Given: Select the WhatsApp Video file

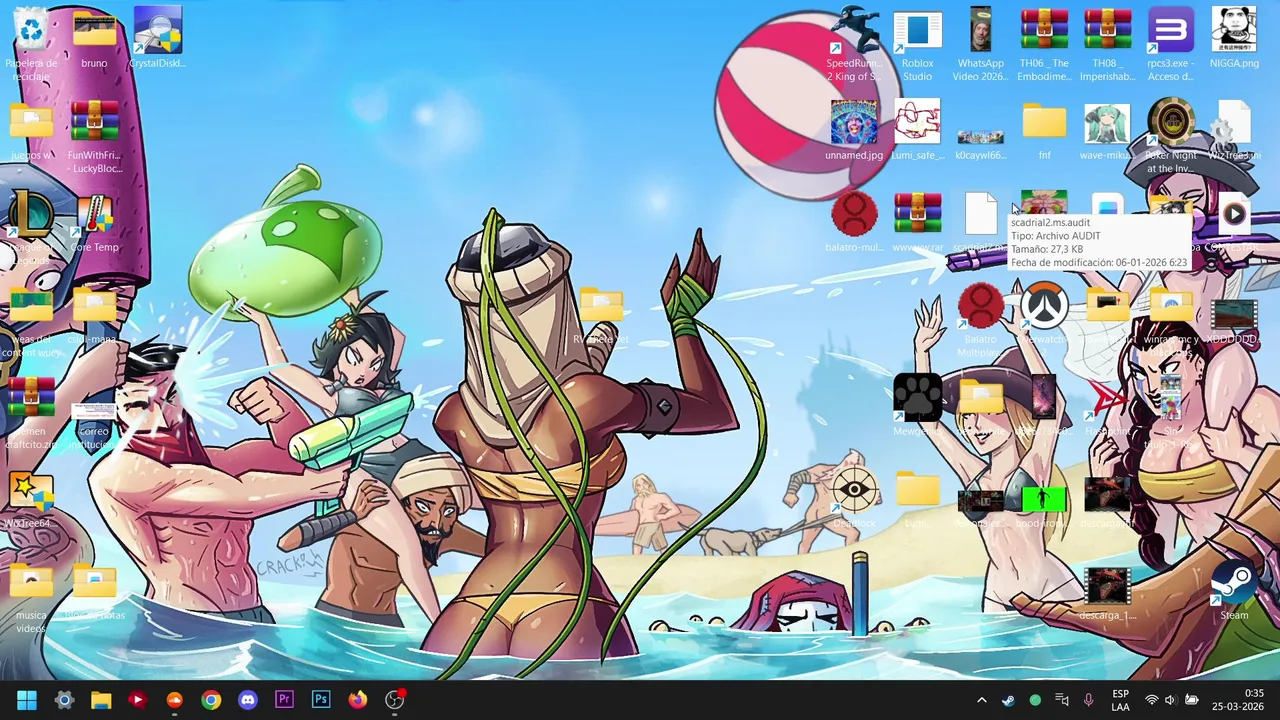Looking at the screenshot, I should click(980, 45).
